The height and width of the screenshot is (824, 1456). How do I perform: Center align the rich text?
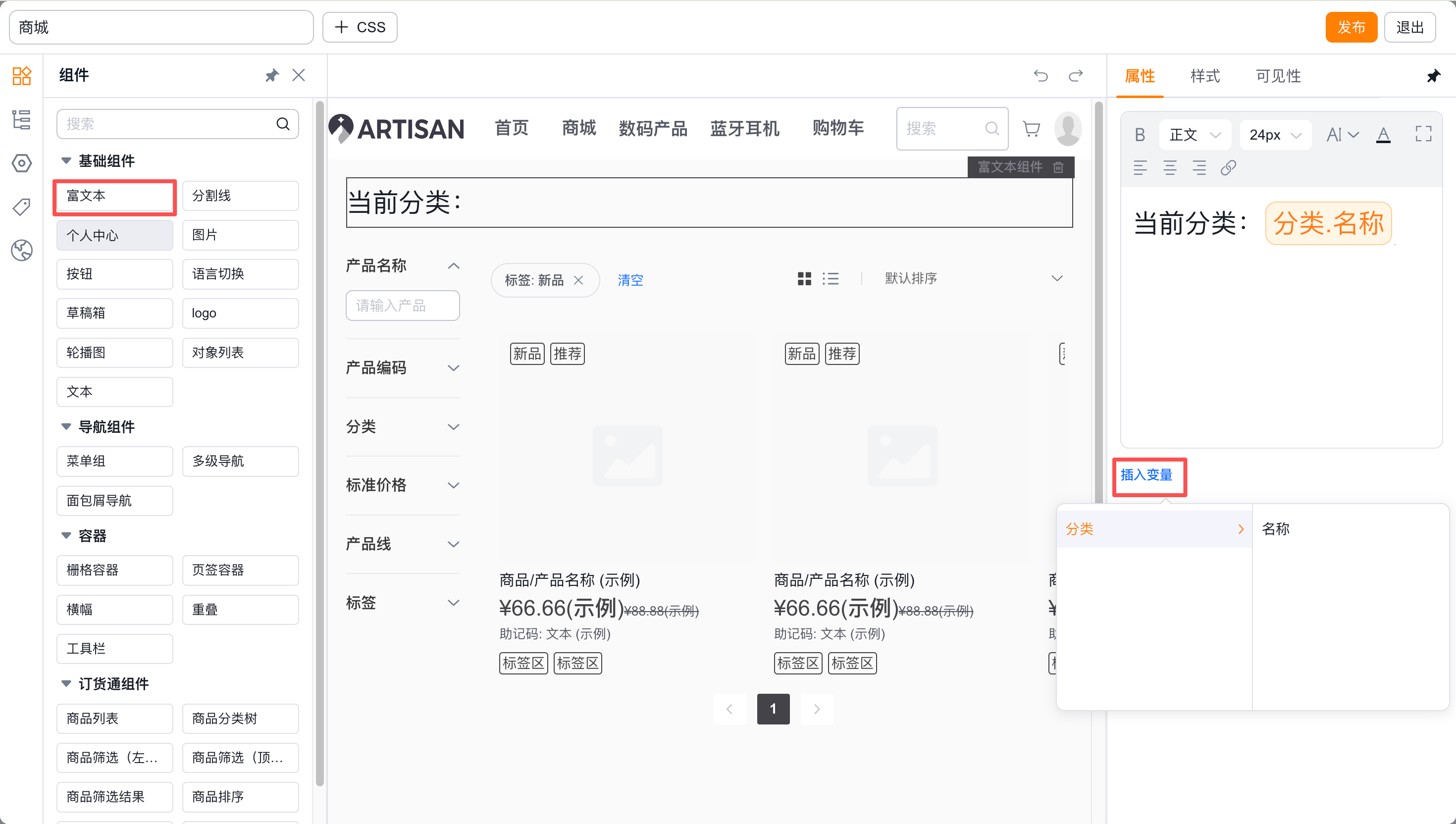click(1169, 167)
